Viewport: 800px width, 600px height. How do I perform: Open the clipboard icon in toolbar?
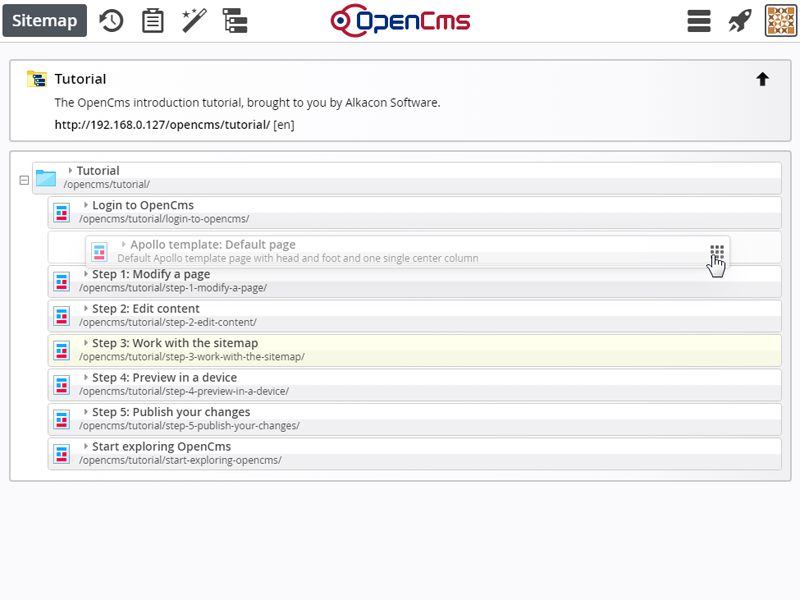153,21
